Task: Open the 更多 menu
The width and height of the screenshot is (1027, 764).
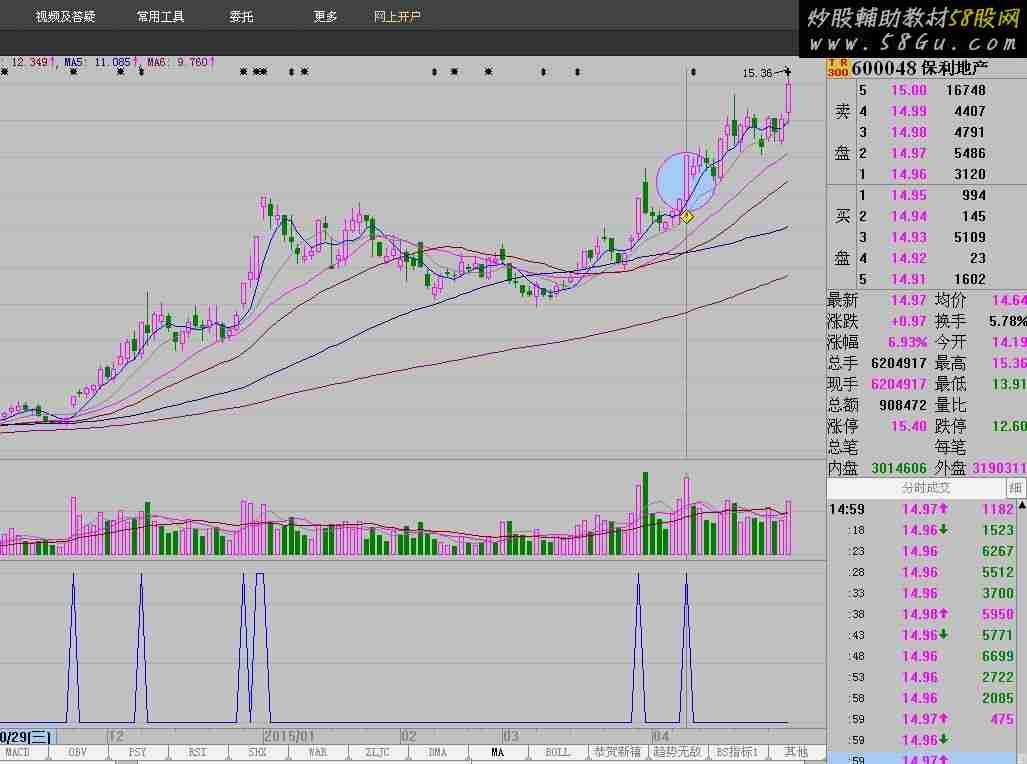Action: [x=325, y=17]
